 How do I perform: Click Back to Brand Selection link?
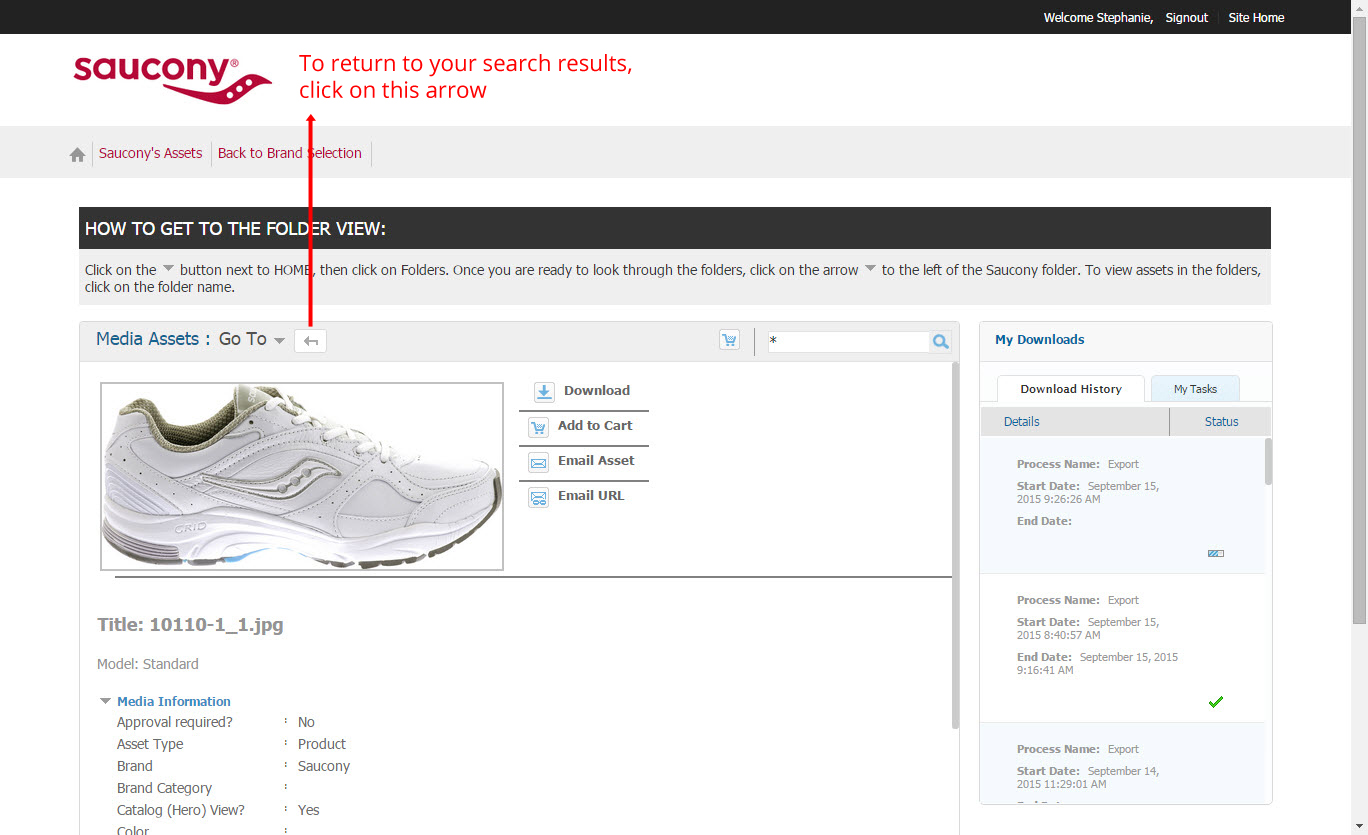pyautogui.click(x=290, y=153)
